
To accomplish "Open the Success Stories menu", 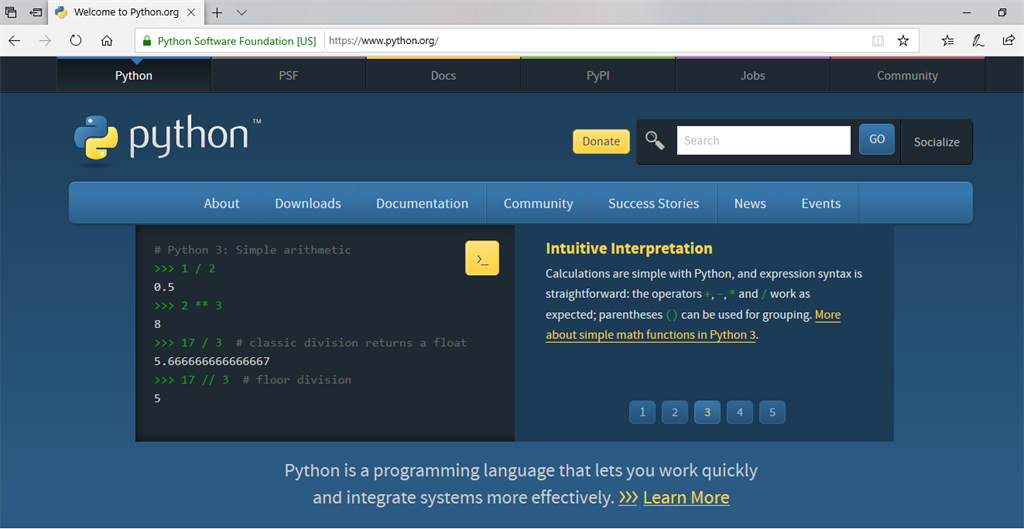I will (x=654, y=203).
